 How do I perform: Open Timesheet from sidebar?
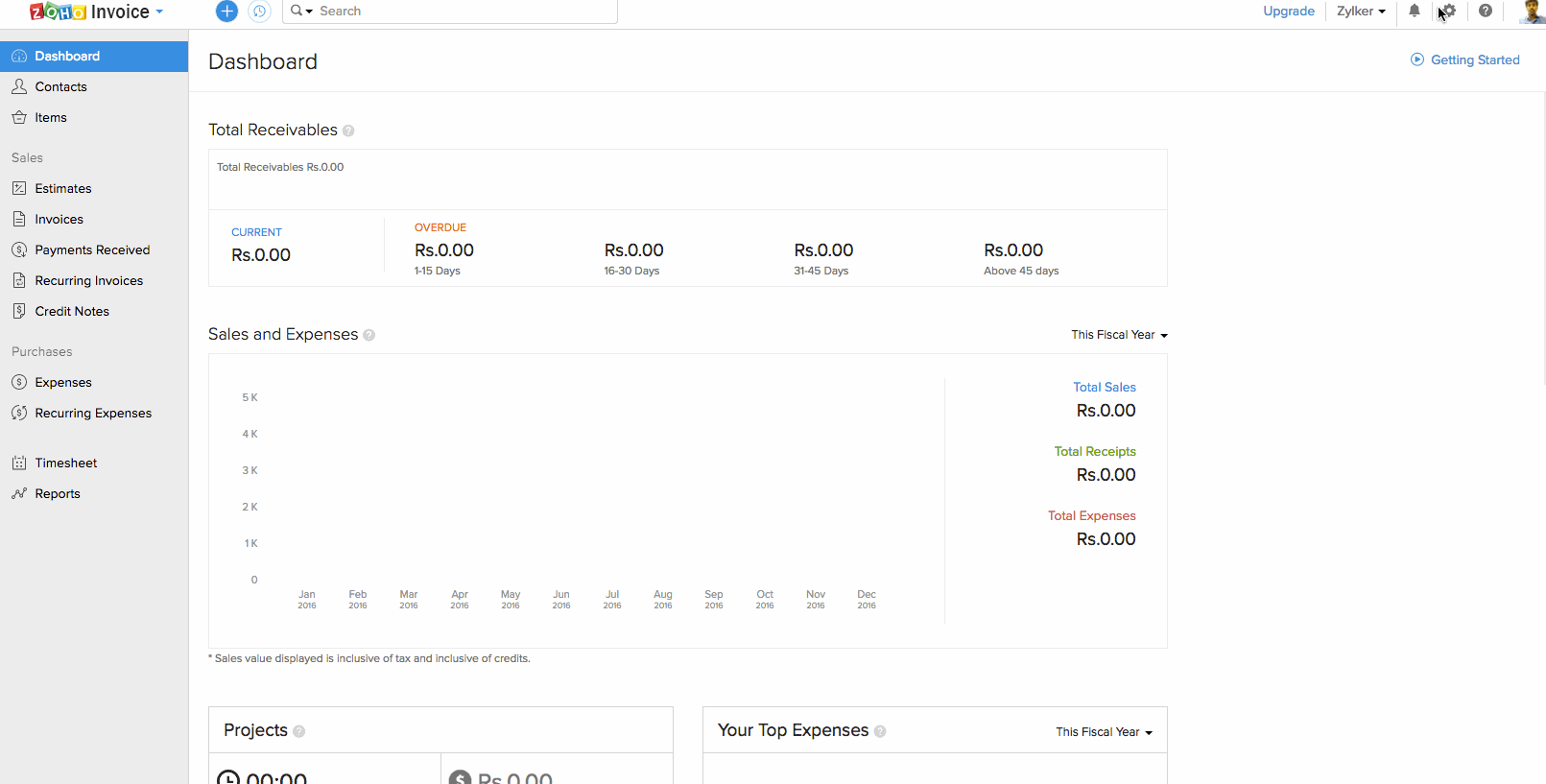pyautogui.click(x=94, y=463)
